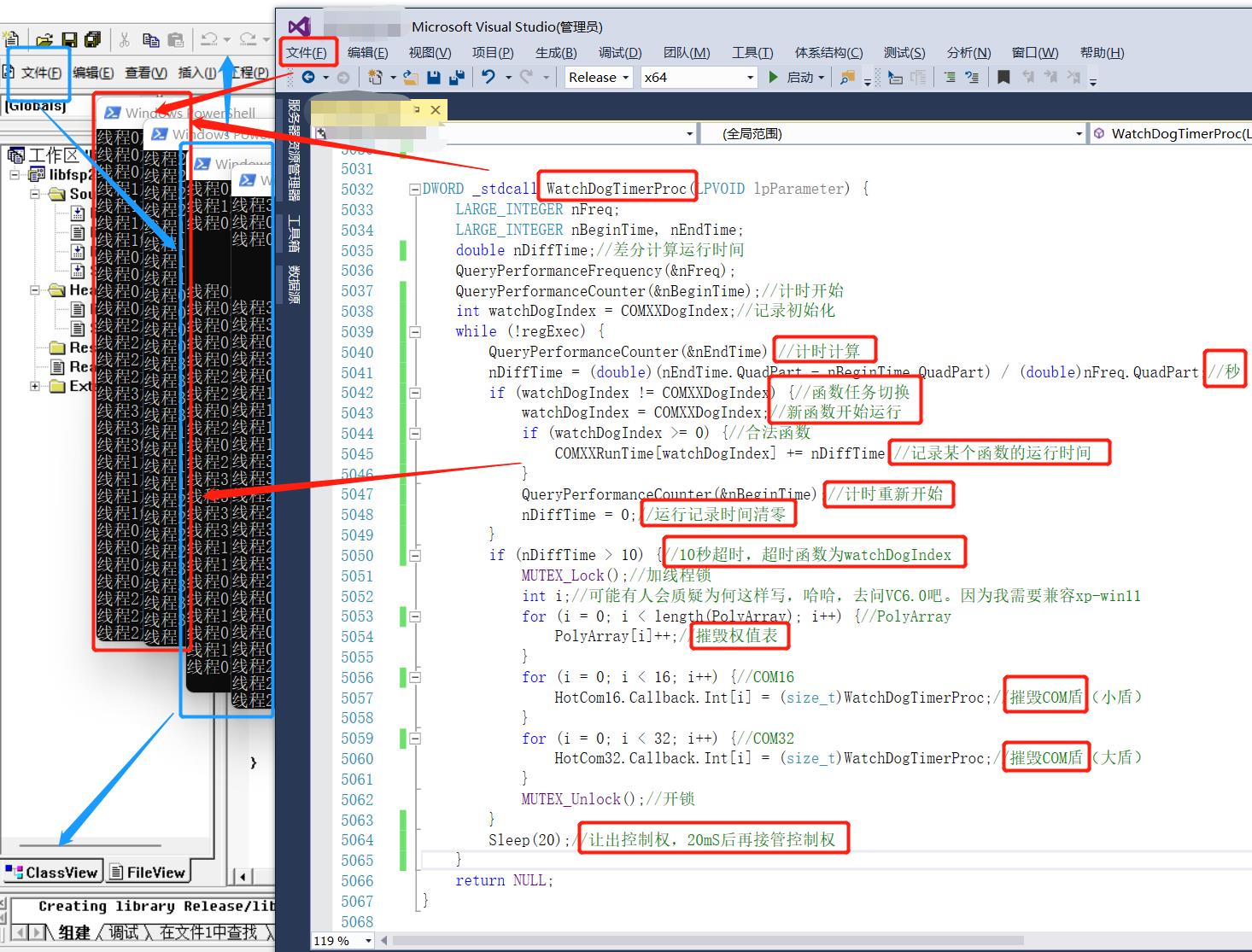Image resolution: width=1252 pixels, height=952 pixels.
Task: Open the Release configuration dropdown
Action: tap(599, 78)
